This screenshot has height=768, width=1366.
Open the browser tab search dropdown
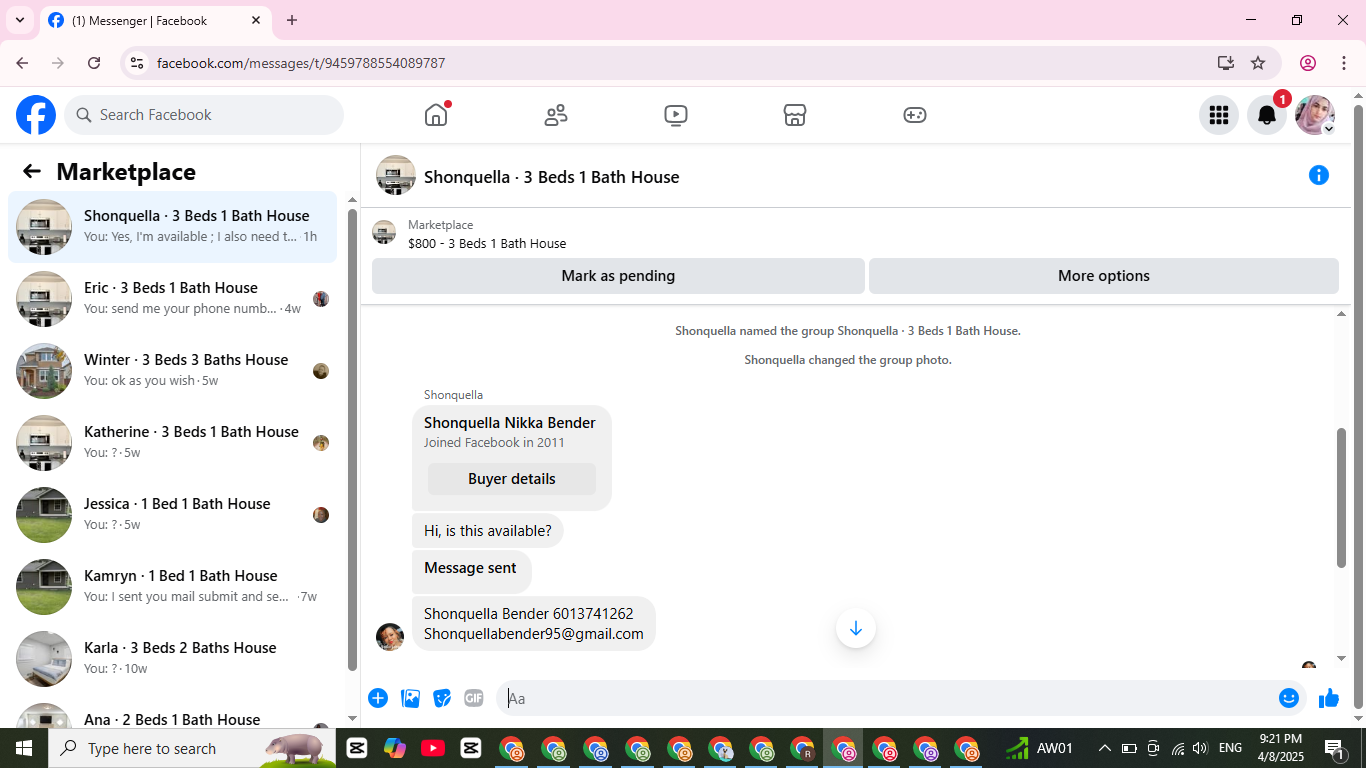coord(20,20)
